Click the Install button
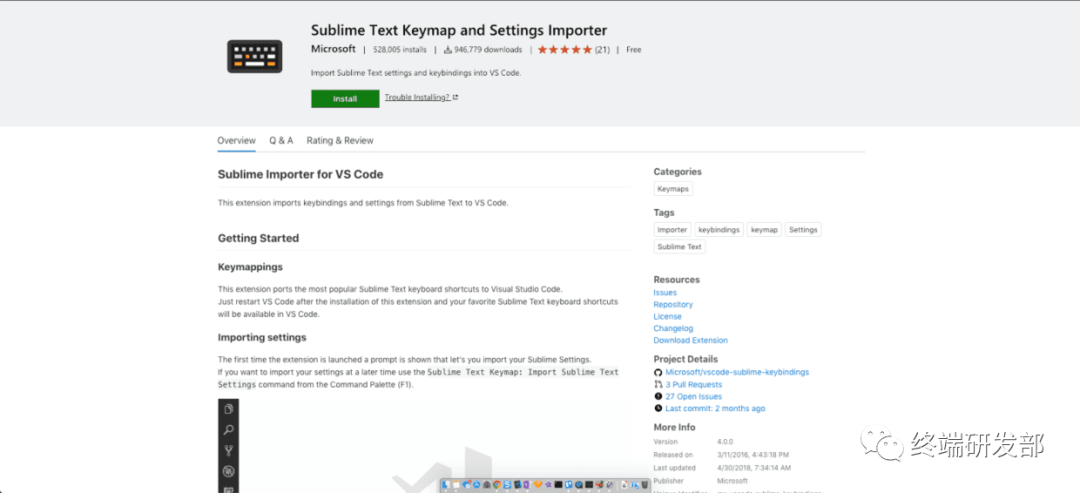 tap(345, 98)
